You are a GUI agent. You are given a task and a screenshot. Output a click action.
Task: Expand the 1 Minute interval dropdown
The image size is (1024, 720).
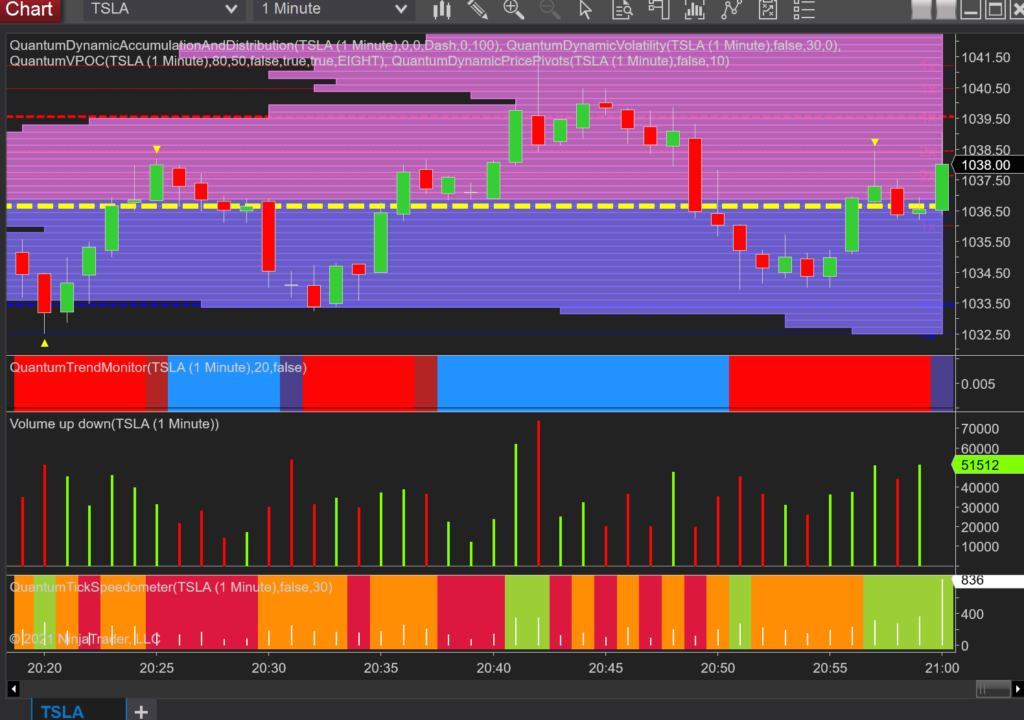(333, 9)
